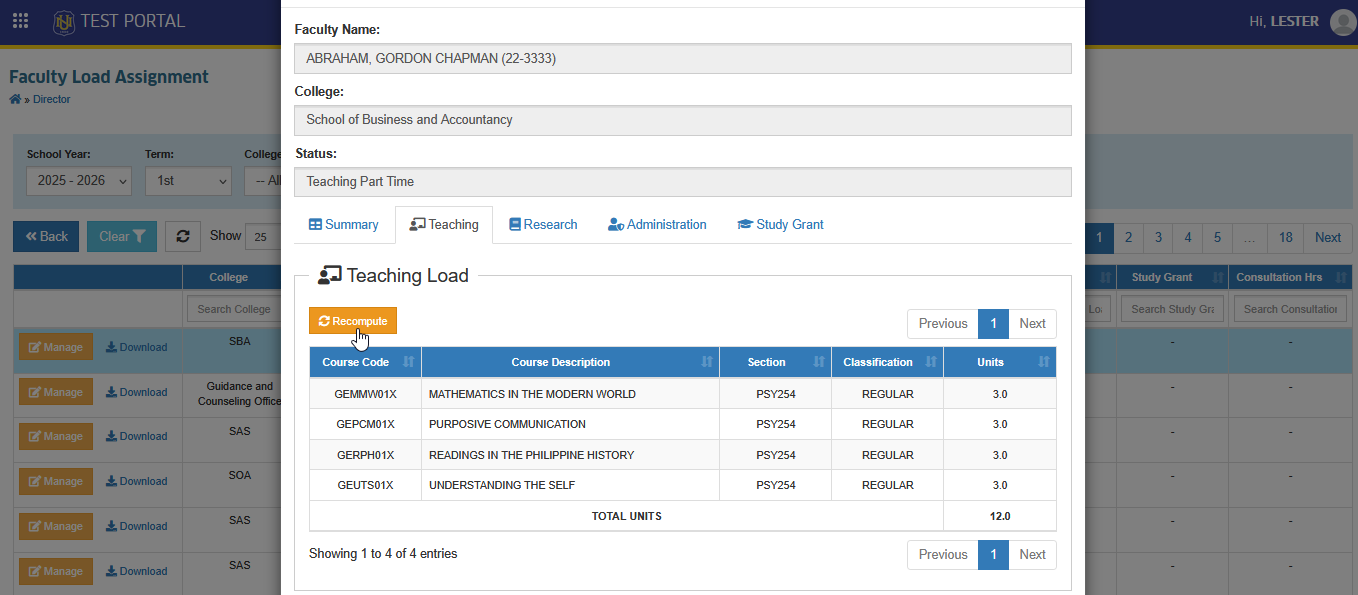Click the home breadcrumb icon
The width and height of the screenshot is (1358, 595).
[x=15, y=99]
